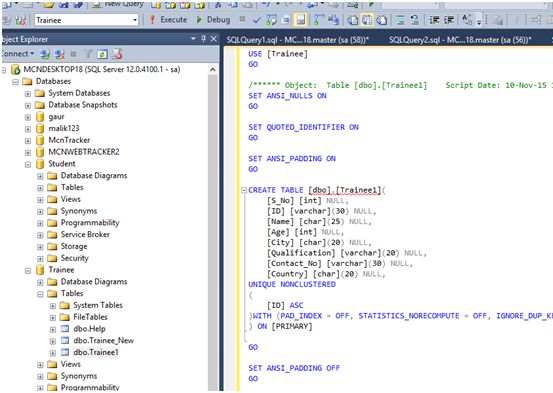Switch output to Results to Grid
553x393 pixels.
tap(367, 20)
